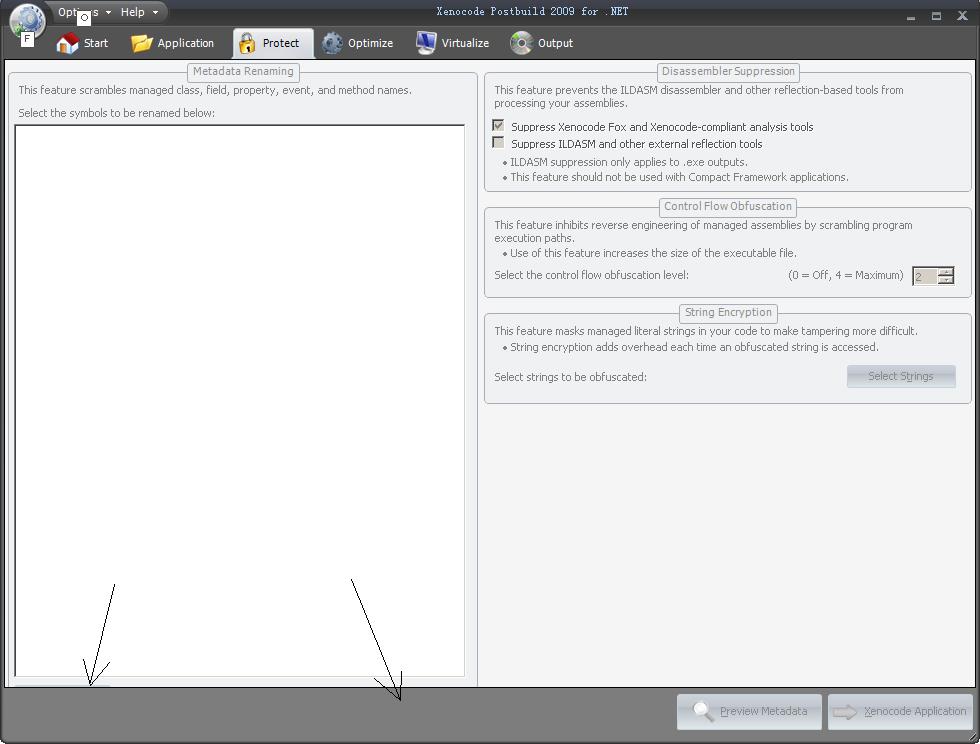Open the Options dropdown menu
This screenshot has width=980, height=744.
coord(84,12)
